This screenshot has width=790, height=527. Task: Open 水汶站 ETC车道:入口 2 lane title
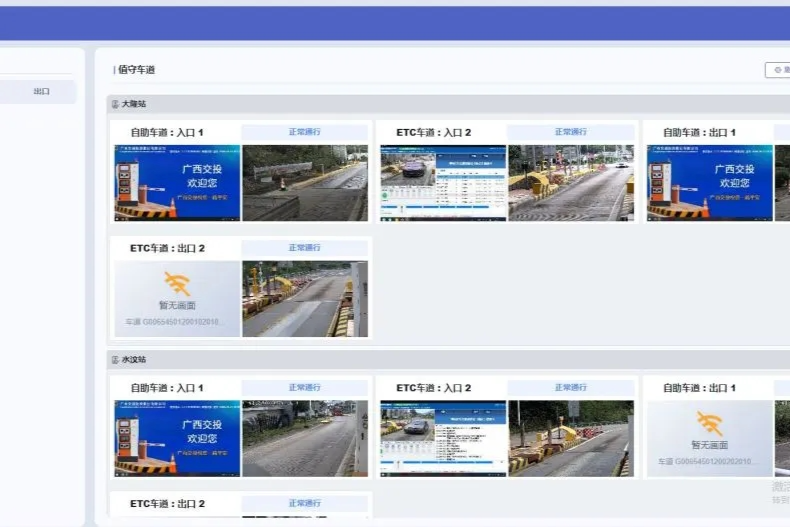pyautogui.click(x=433, y=388)
